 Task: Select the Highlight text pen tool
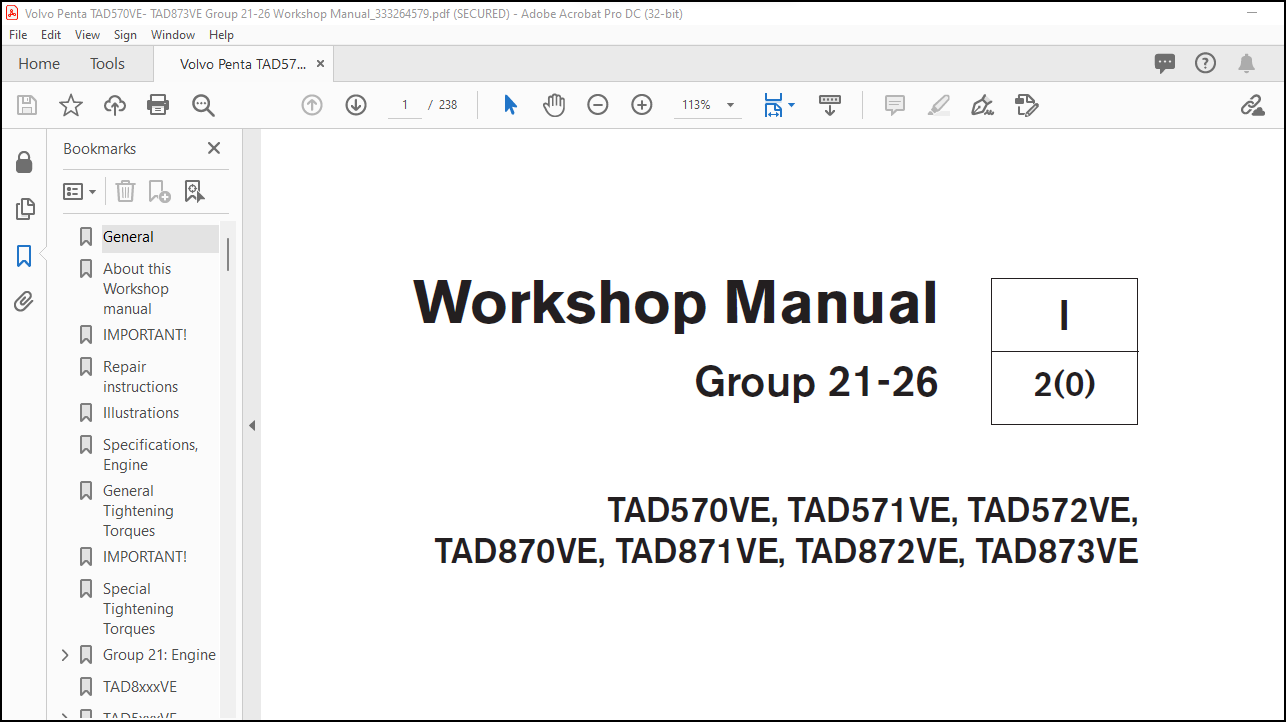[x=938, y=105]
